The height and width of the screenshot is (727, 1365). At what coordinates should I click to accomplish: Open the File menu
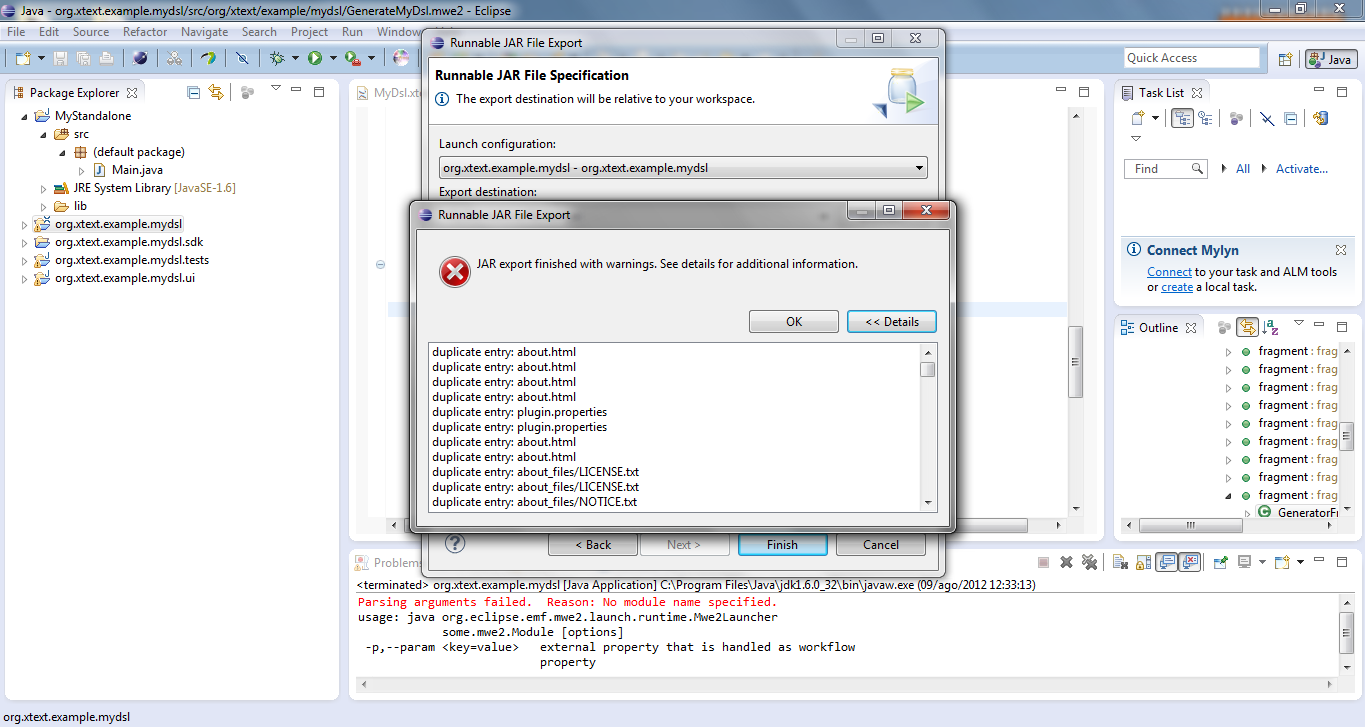16,32
